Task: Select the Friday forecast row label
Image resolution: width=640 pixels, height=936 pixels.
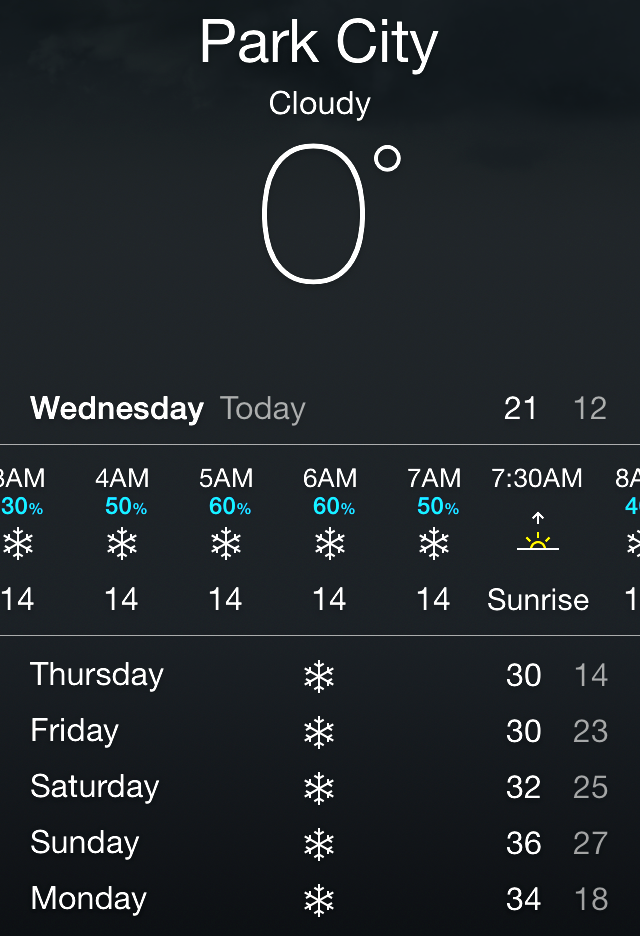Action: click(x=75, y=731)
